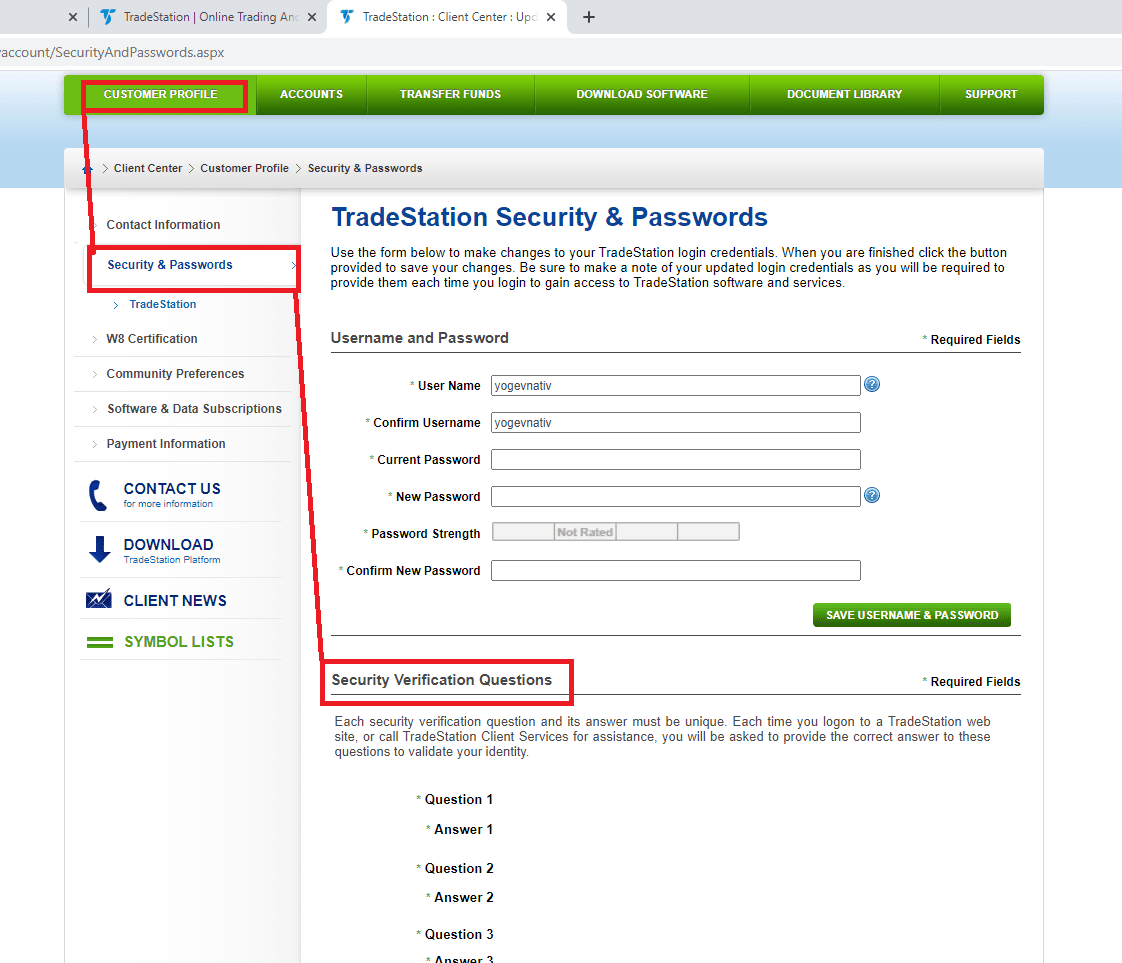The height and width of the screenshot is (963, 1122).
Task: Open the Accounts menu
Action: pos(311,94)
